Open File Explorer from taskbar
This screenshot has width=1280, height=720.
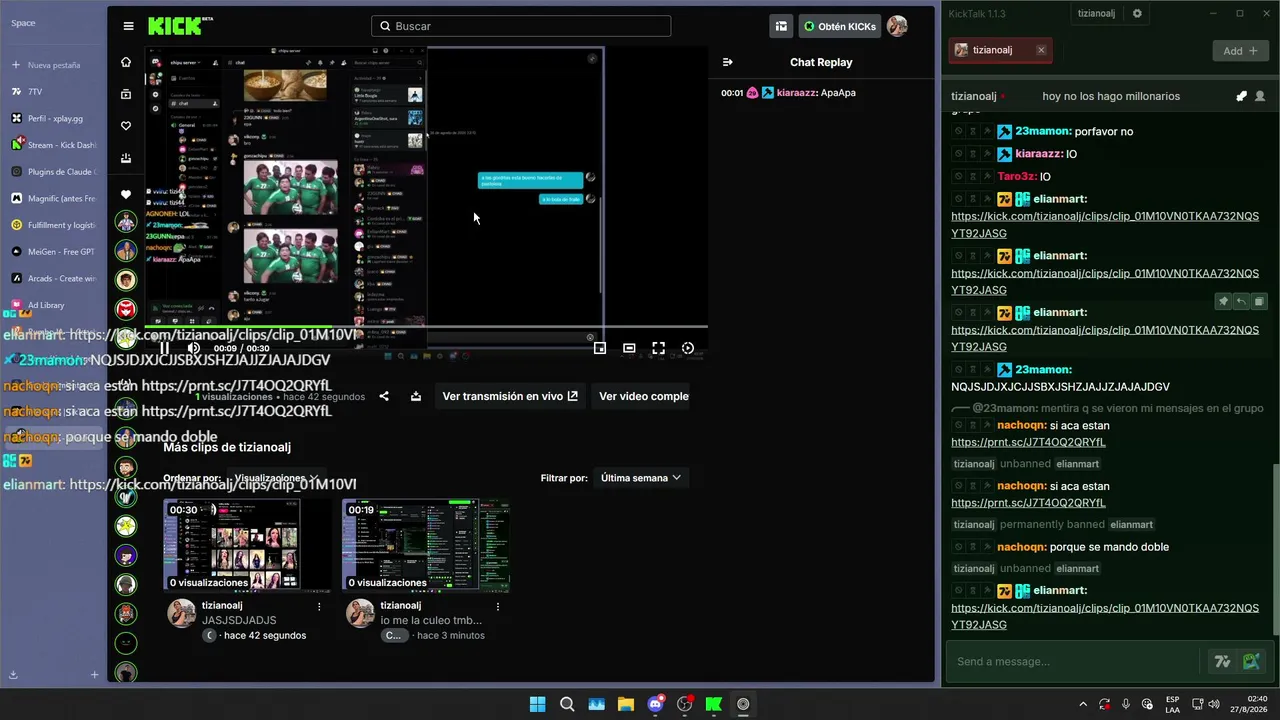tap(626, 704)
